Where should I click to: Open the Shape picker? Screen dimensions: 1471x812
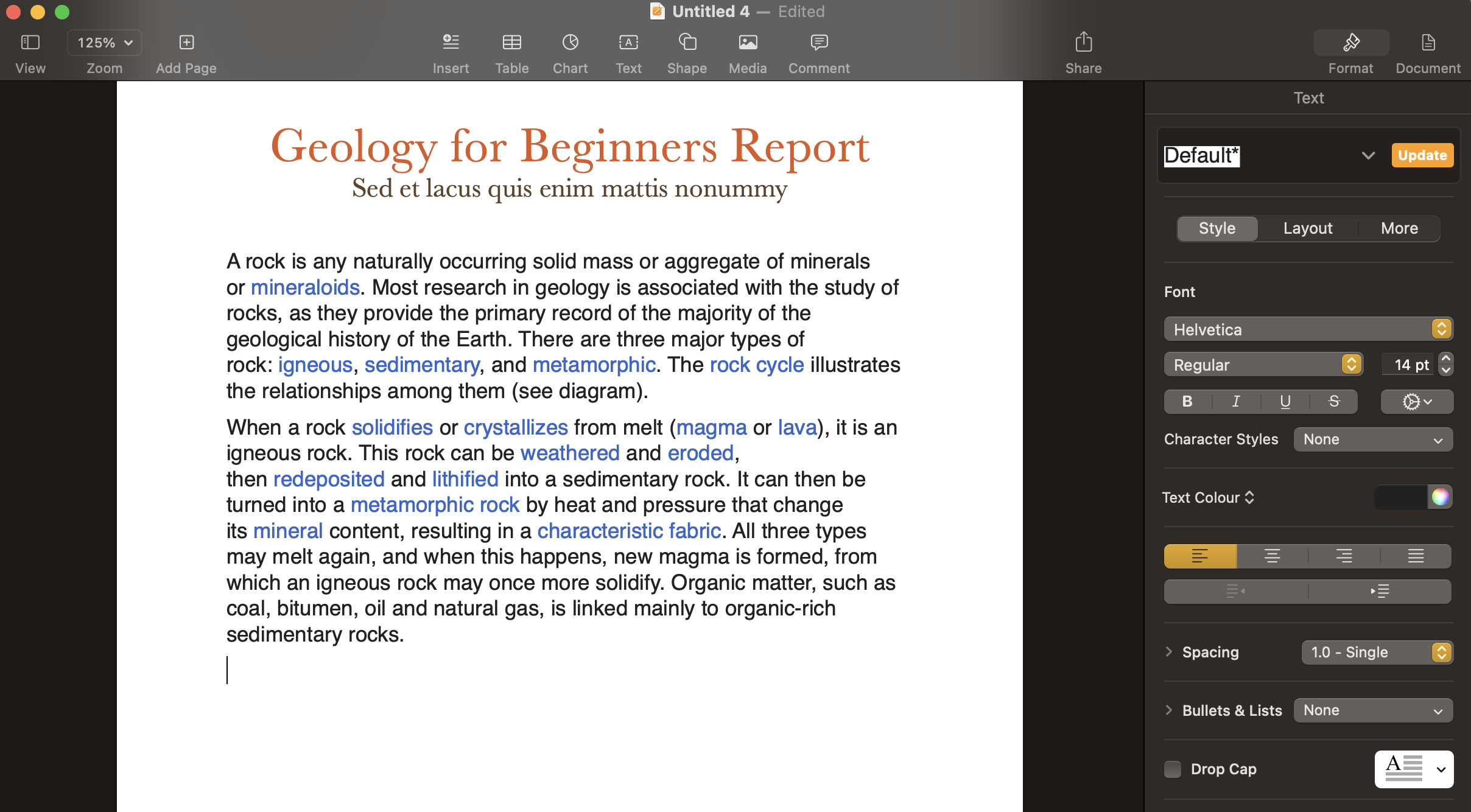pyautogui.click(x=687, y=43)
